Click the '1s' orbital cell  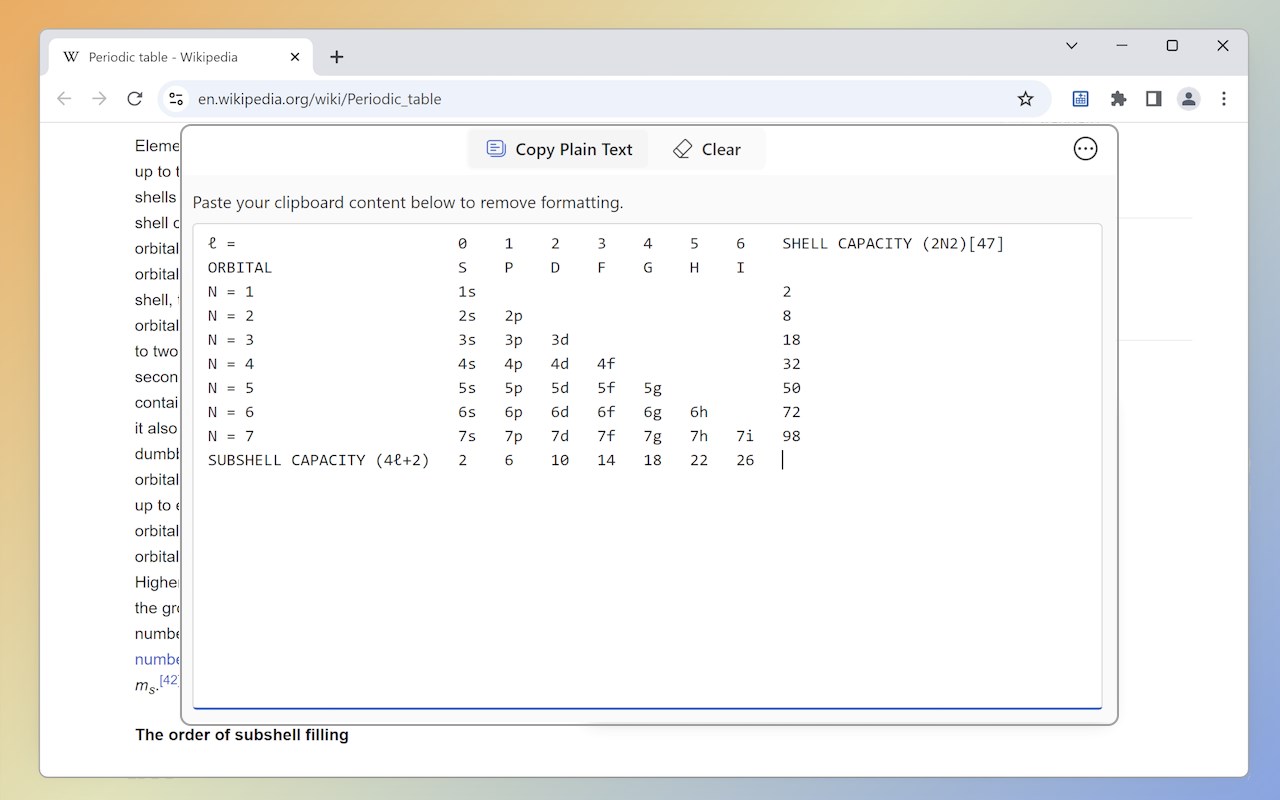467,291
